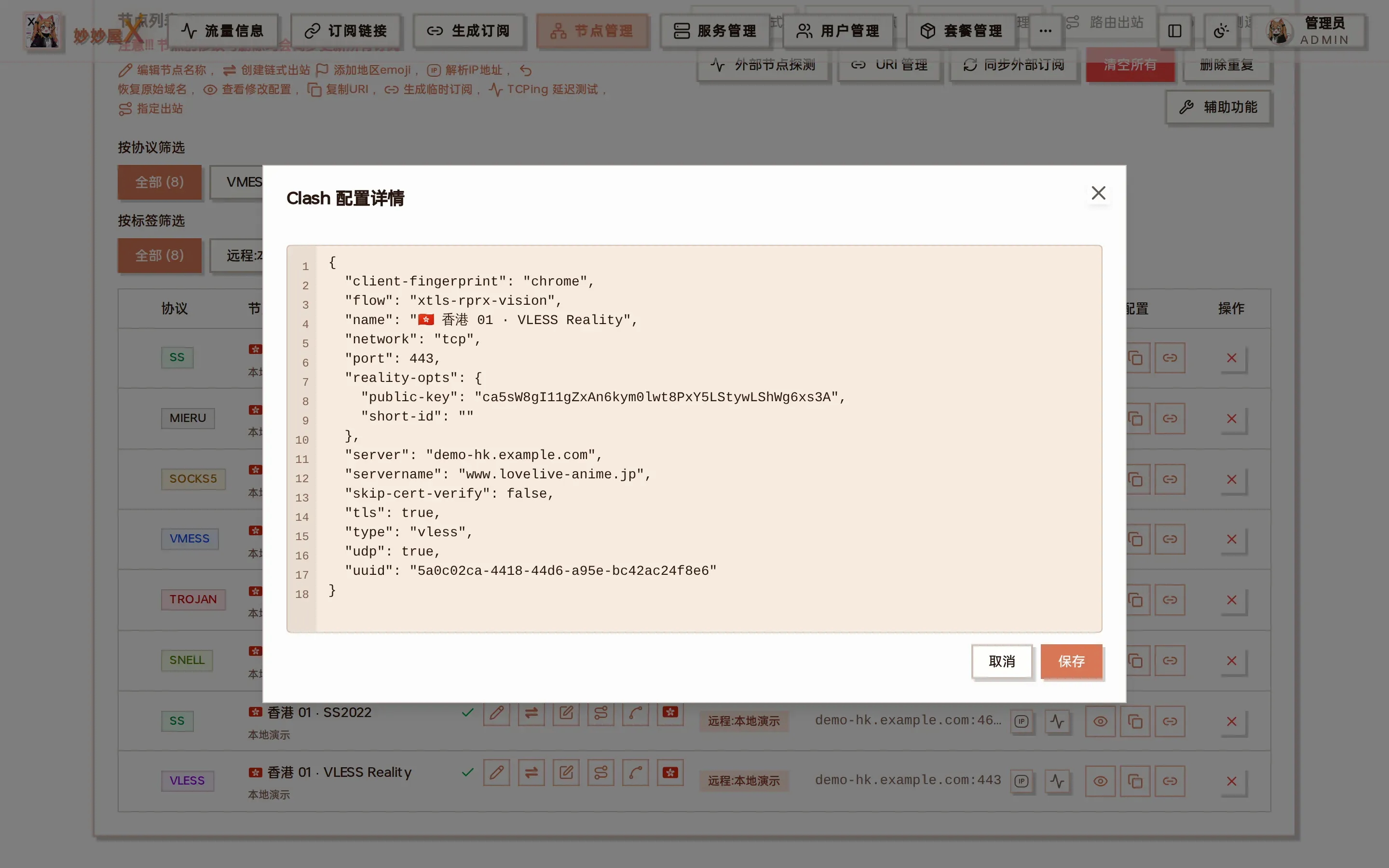The width and height of the screenshot is (1389, 868).
Task: Click the pencil edit-name icon in VLESS Reality row
Action: (496, 772)
